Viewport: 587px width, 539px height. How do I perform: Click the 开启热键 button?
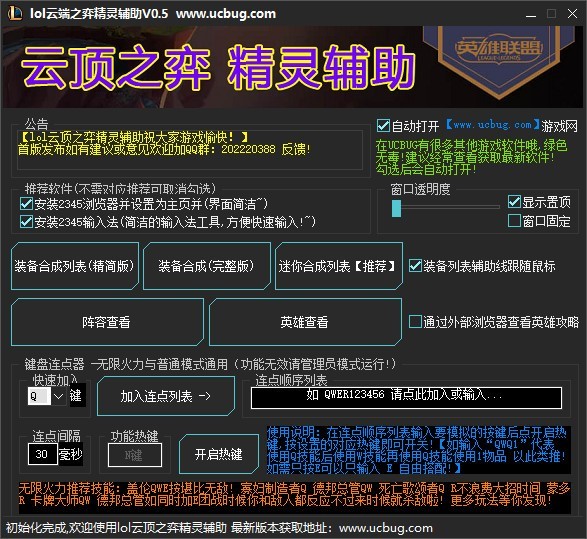click(219, 454)
